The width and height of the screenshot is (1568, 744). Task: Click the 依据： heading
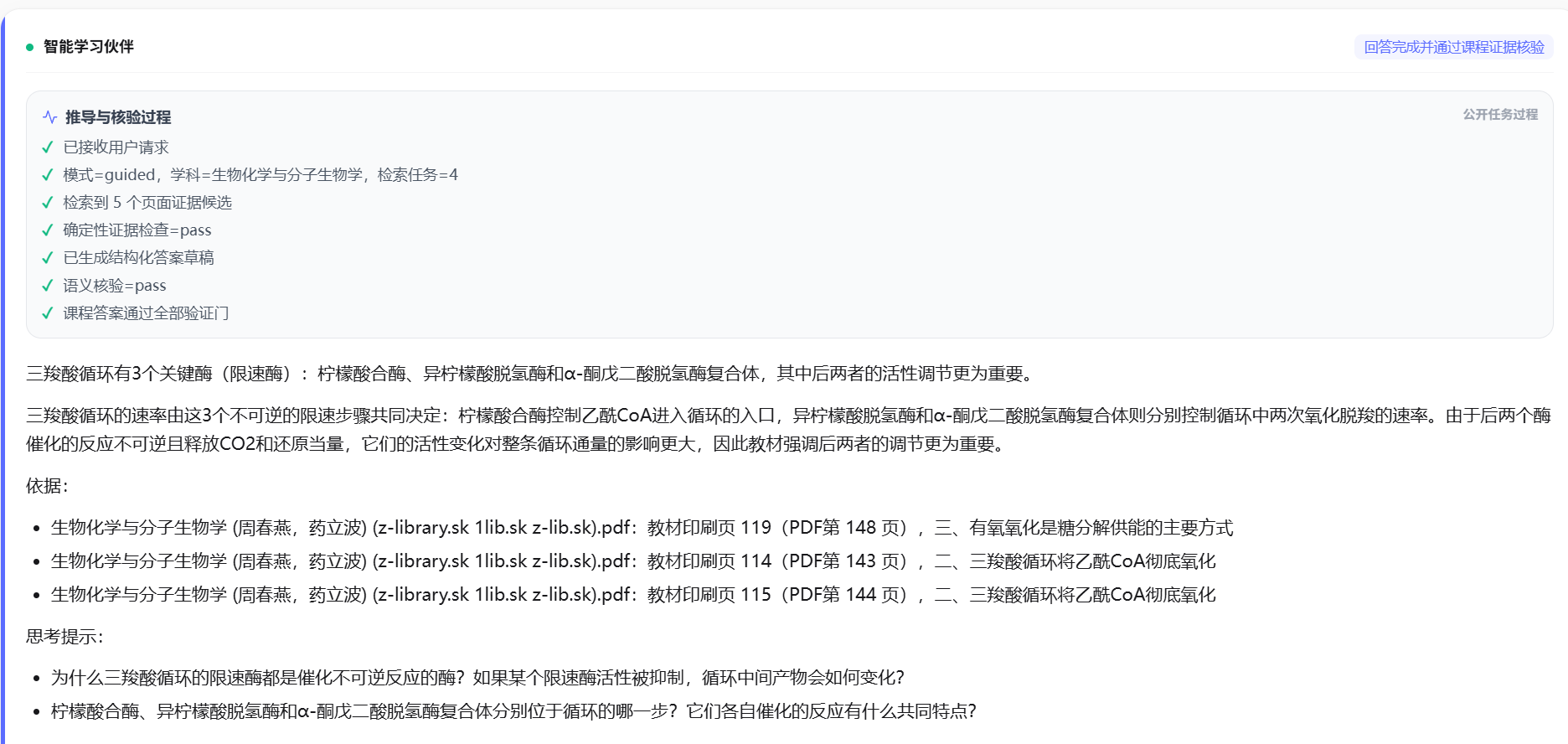tap(48, 486)
